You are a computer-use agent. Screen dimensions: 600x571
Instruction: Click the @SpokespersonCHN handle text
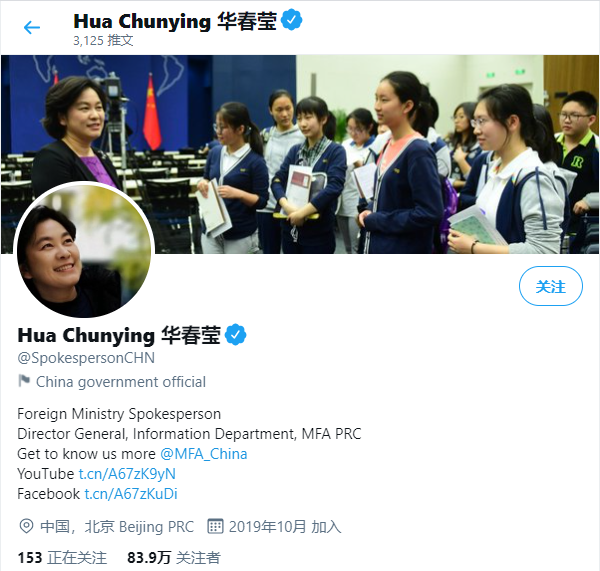pyautogui.click(x=86, y=358)
